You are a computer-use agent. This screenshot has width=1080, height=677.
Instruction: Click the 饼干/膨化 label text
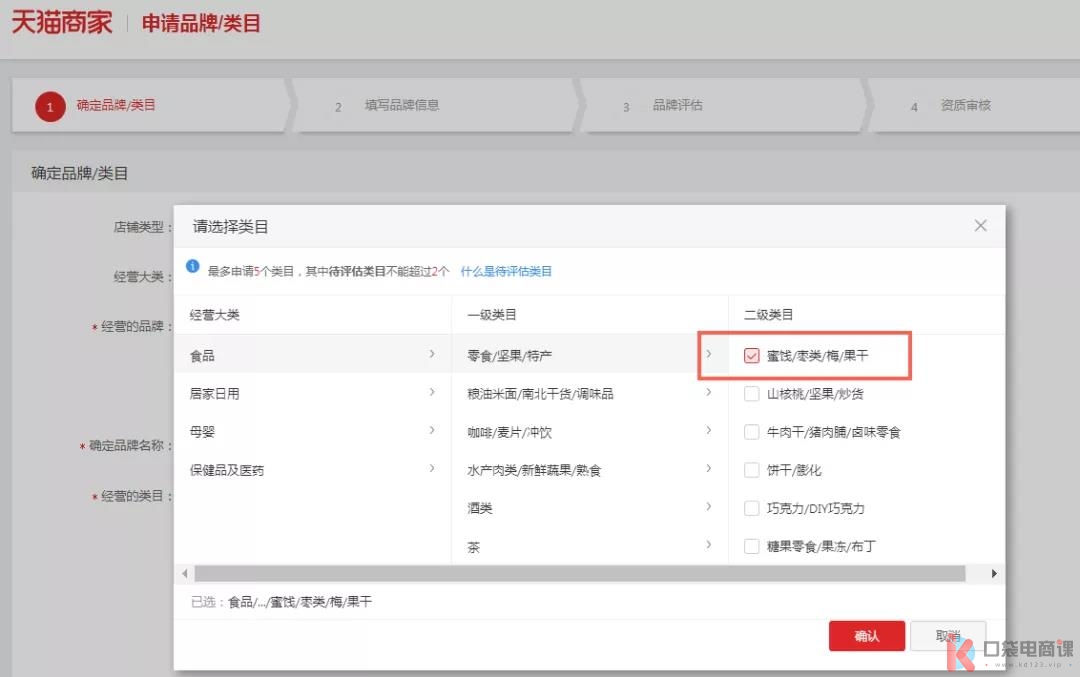click(x=793, y=470)
